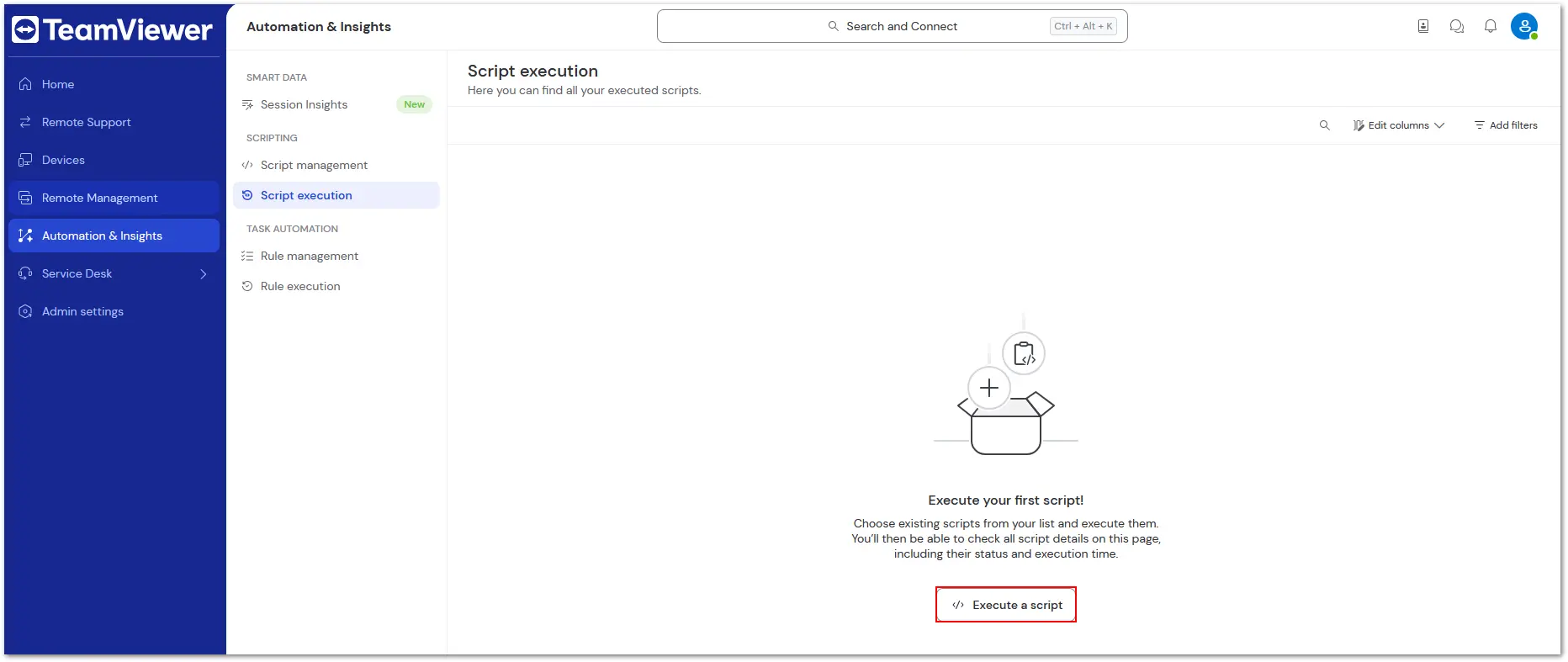The height and width of the screenshot is (662, 1568).
Task: Select Automation & Insights in main sidebar
Action: [114, 236]
